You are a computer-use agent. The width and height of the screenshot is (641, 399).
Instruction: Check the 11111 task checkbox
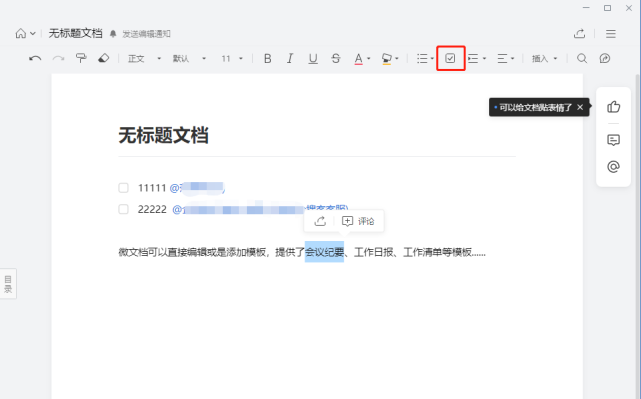pos(123,188)
